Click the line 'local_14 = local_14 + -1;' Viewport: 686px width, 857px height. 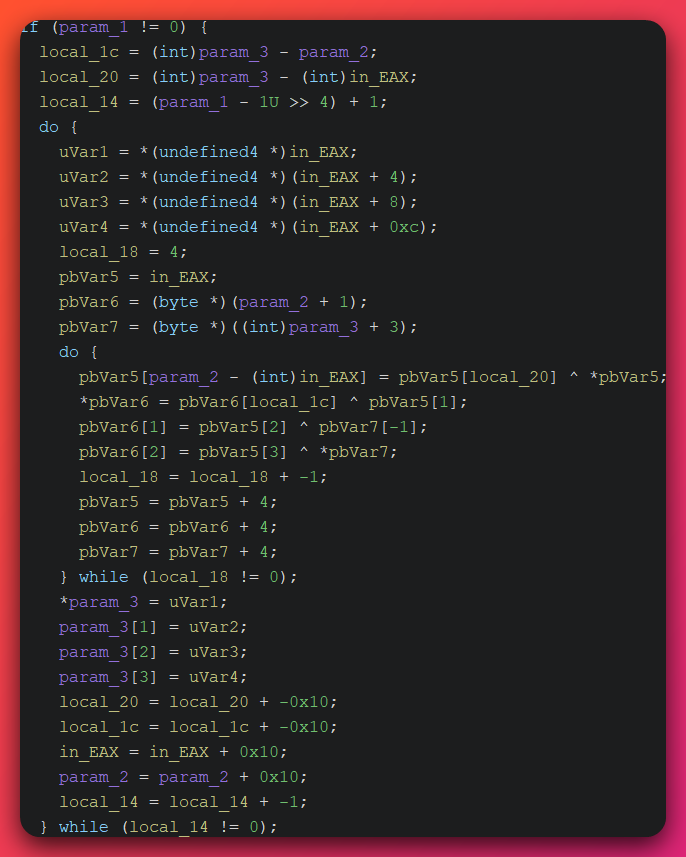pos(183,802)
